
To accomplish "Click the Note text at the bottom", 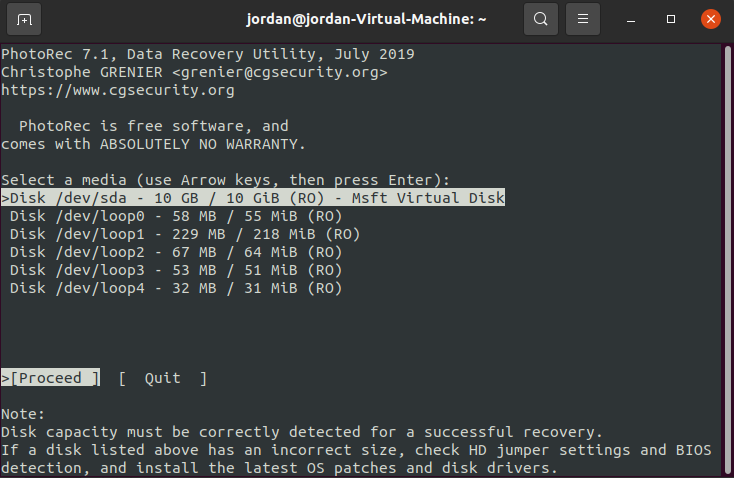I will pyautogui.click(x=23, y=414).
